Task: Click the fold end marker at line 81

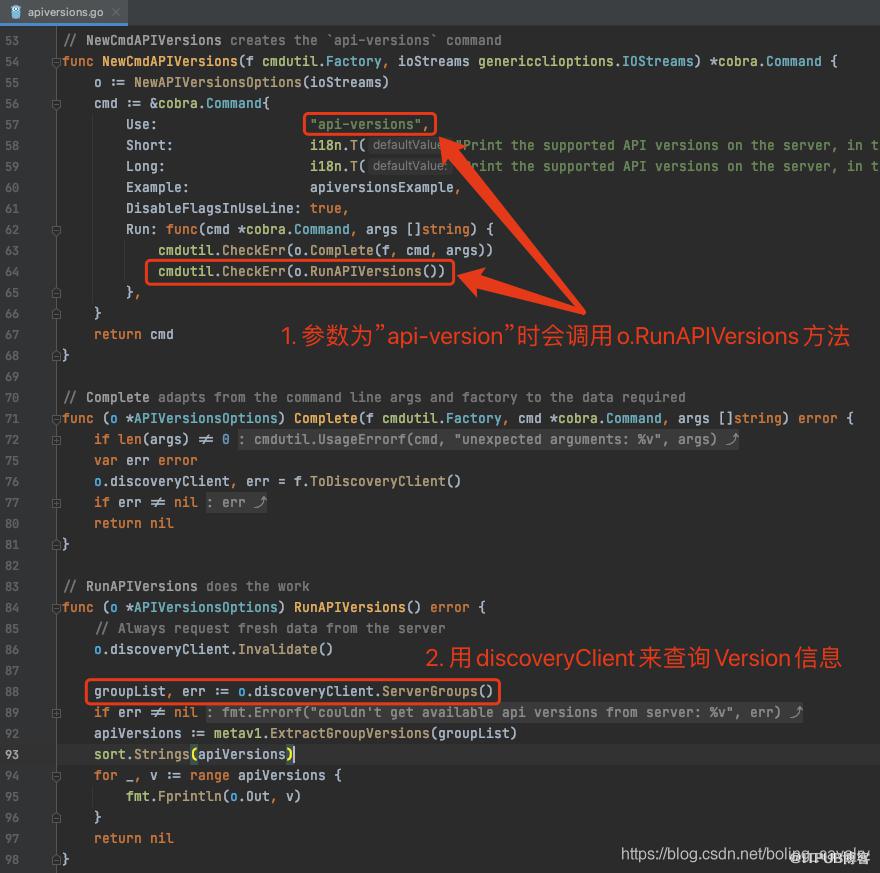Action: pos(56,545)
